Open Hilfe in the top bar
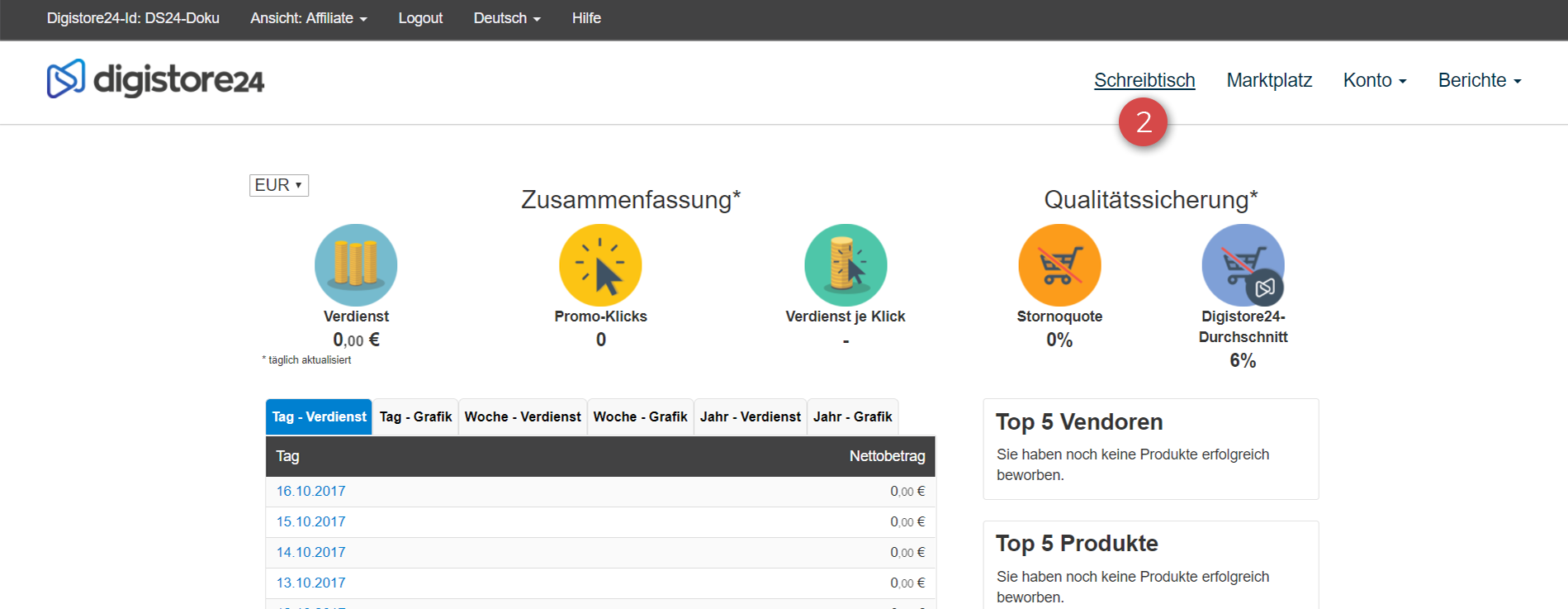This screenshot has width=1568, height=609. coord(586,18)
